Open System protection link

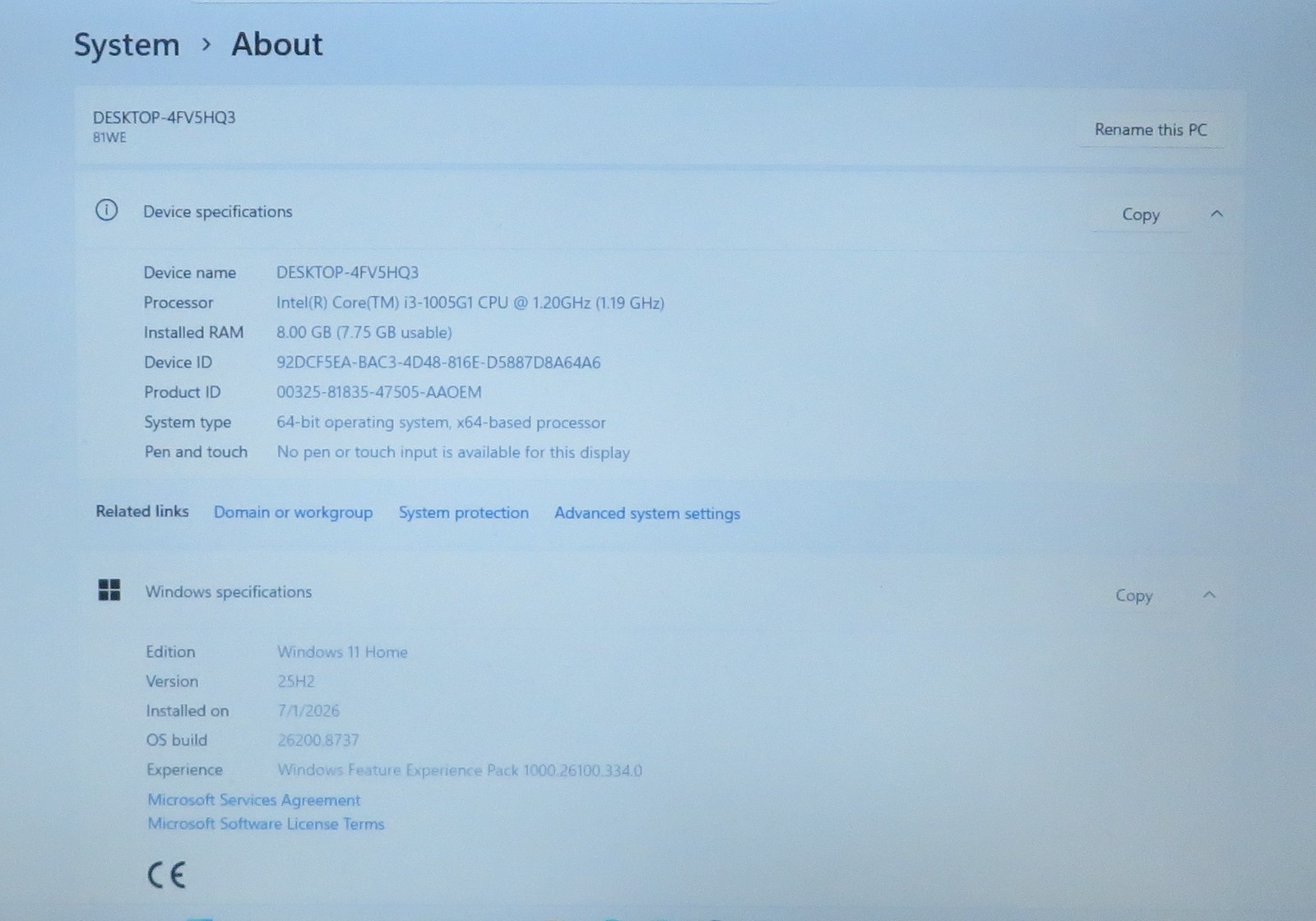tap(464, 512)
